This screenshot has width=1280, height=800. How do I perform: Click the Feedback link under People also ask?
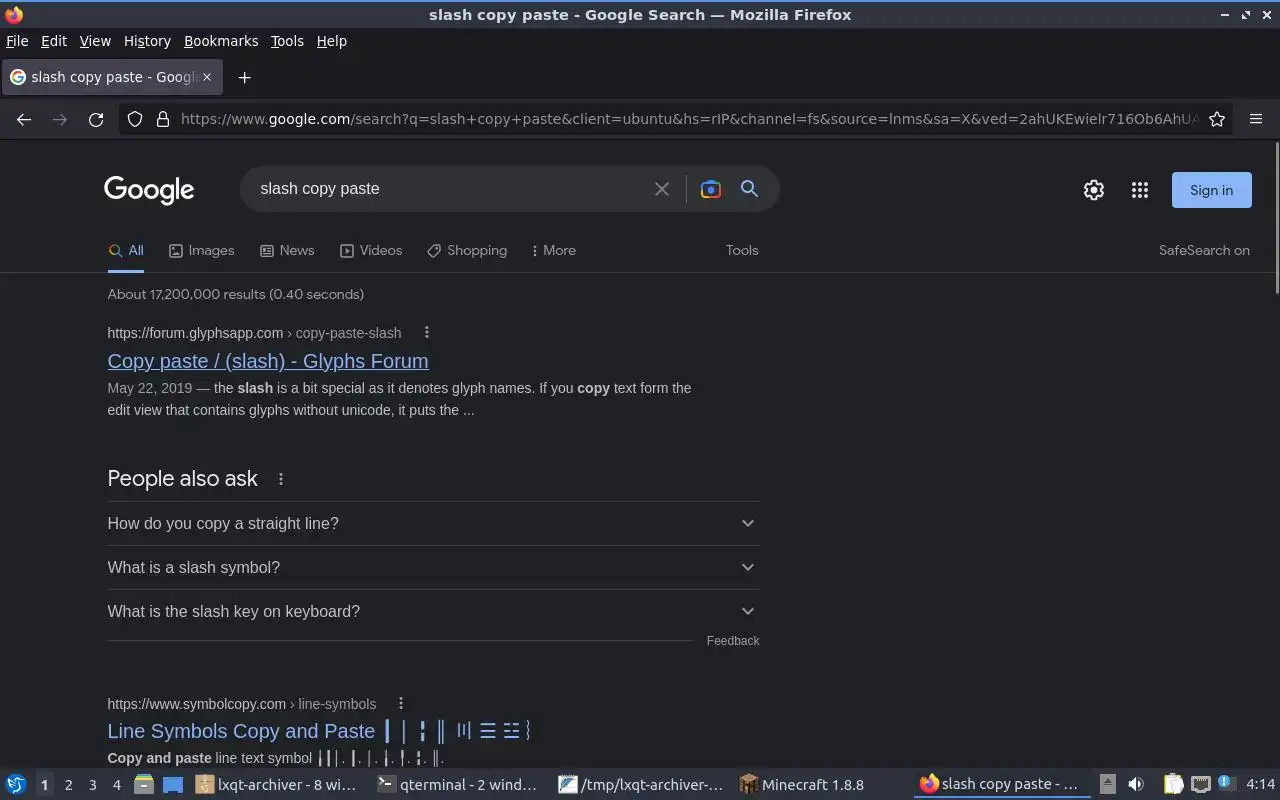[x=733, y=641]
